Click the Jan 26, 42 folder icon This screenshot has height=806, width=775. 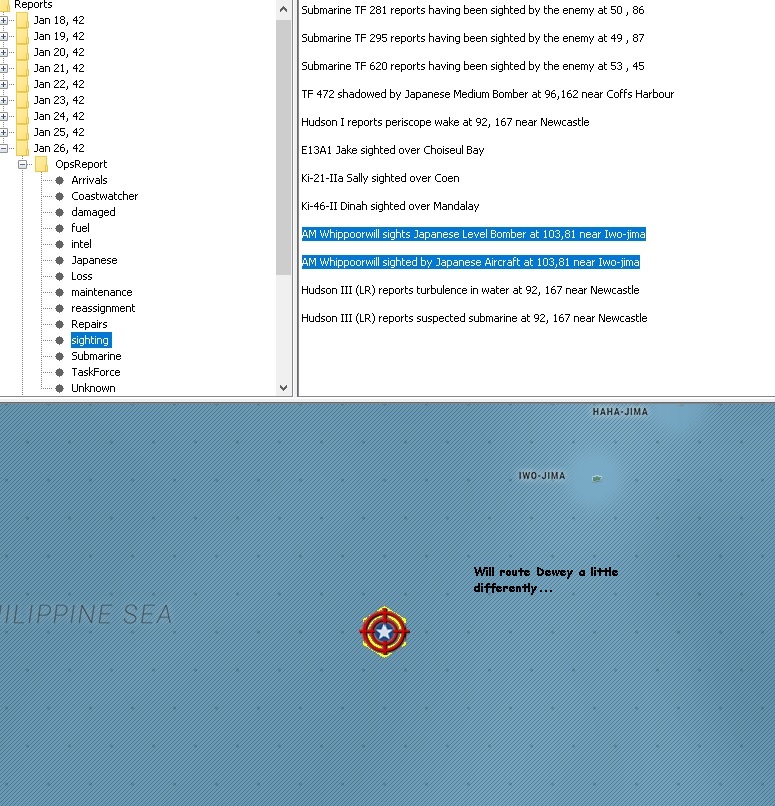(22, 148)
